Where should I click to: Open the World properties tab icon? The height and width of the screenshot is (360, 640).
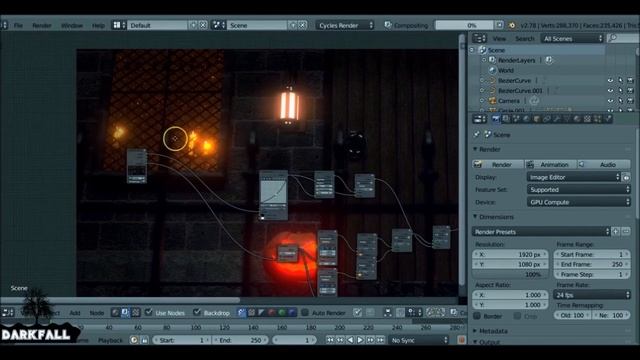pyautogui.click(x=527, y=119)
